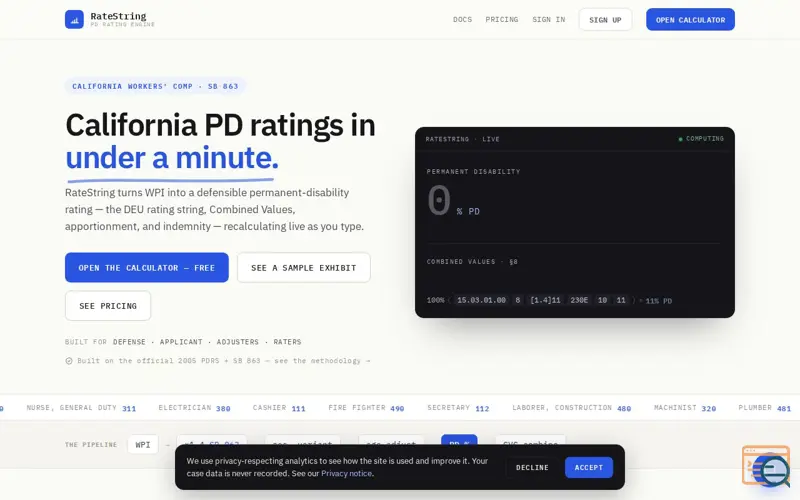Click Electrician 380 ticker entry
This screenshot has width=800, height=500.
click(x=194, y=408)
